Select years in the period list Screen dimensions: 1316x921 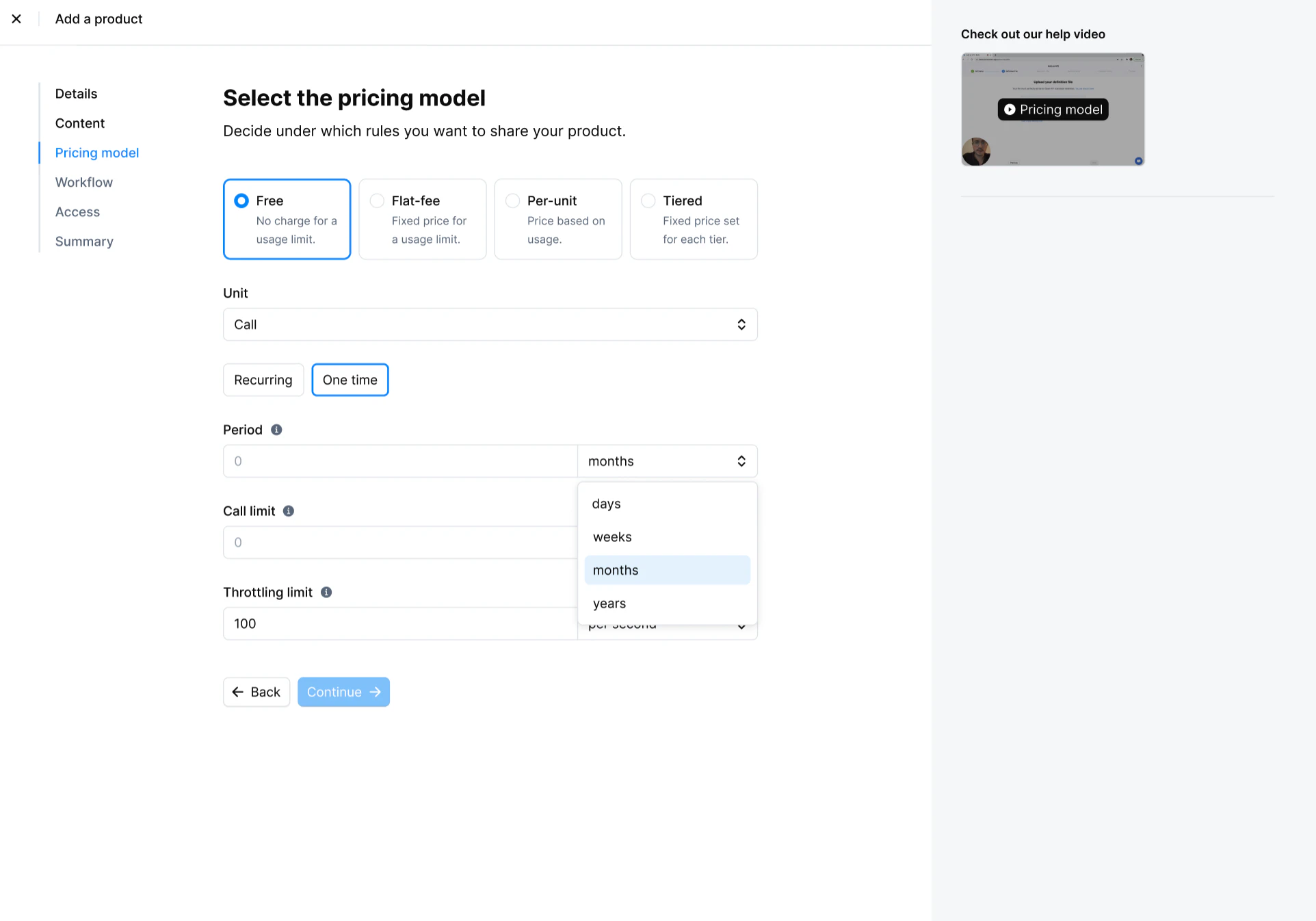[x=609, y=604]
